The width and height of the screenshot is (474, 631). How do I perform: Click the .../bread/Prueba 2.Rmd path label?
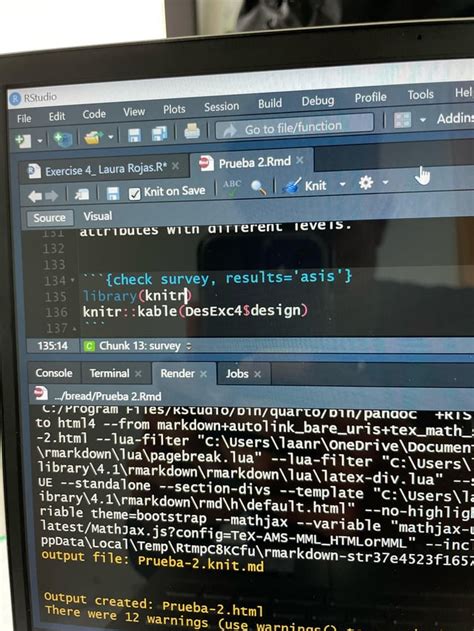[x=107, y=396]
